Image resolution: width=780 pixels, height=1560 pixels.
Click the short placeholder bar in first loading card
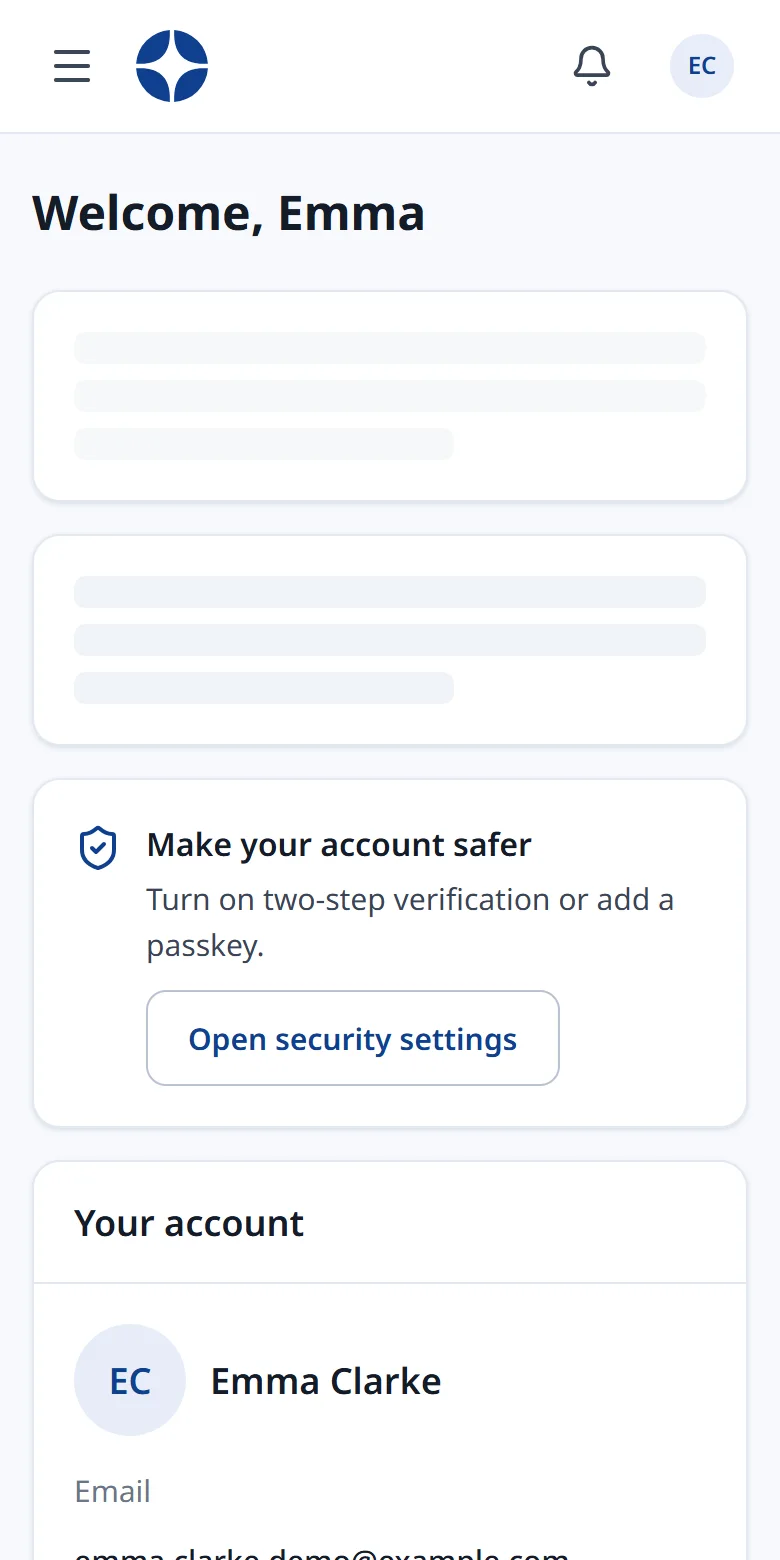click(264, 444)
